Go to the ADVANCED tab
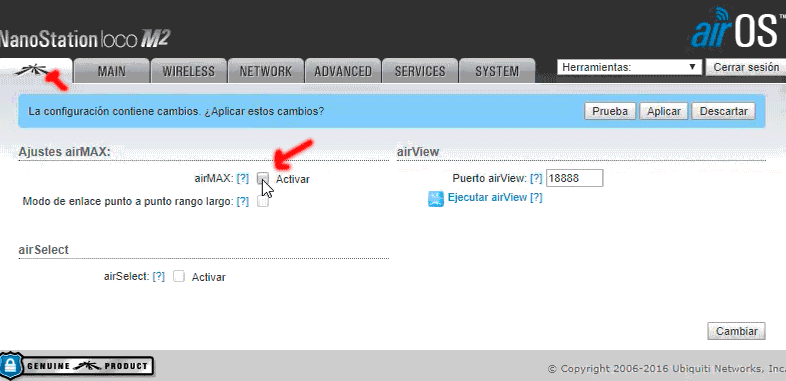Screen dimensions: 786x381 343,71
